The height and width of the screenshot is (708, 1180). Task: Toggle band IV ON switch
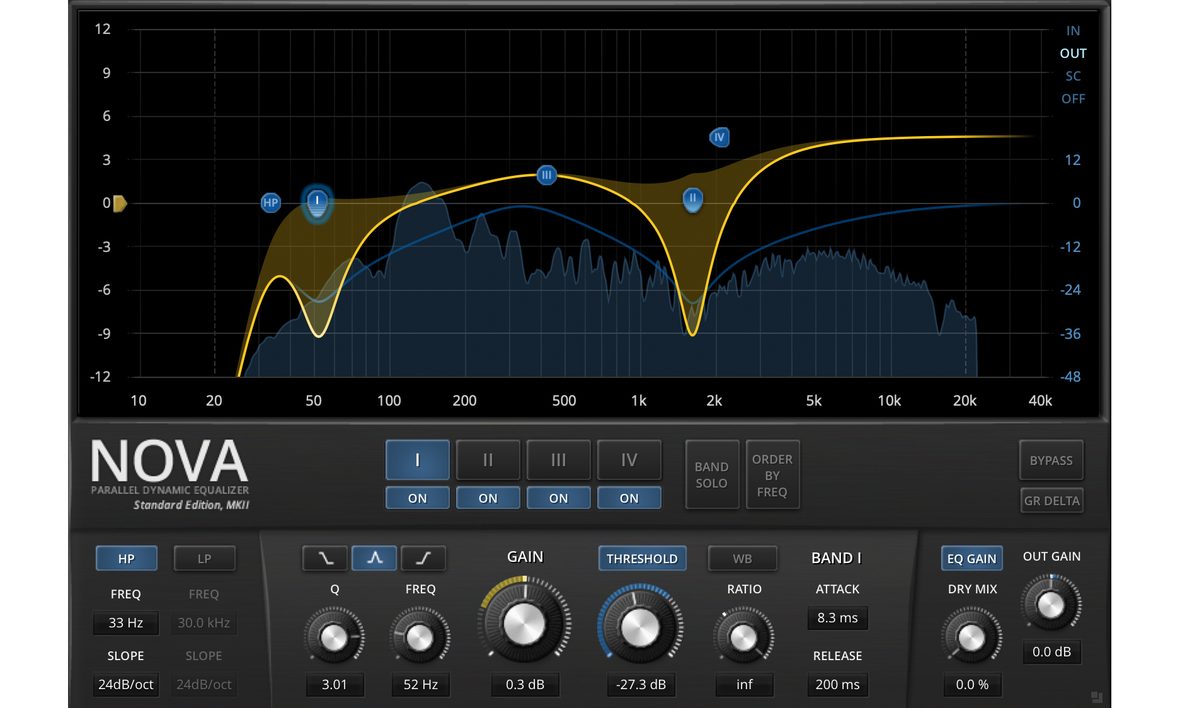[x=629, y=498]
